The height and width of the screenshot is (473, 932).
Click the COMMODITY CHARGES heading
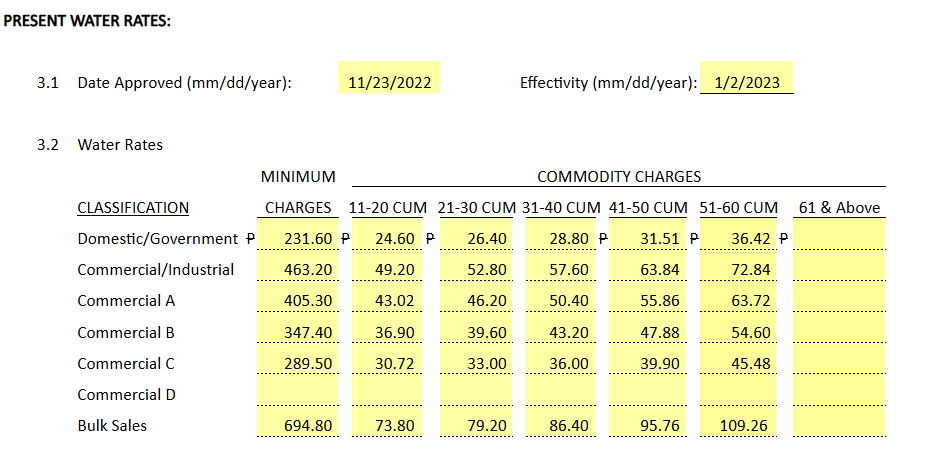click(619, 176)
